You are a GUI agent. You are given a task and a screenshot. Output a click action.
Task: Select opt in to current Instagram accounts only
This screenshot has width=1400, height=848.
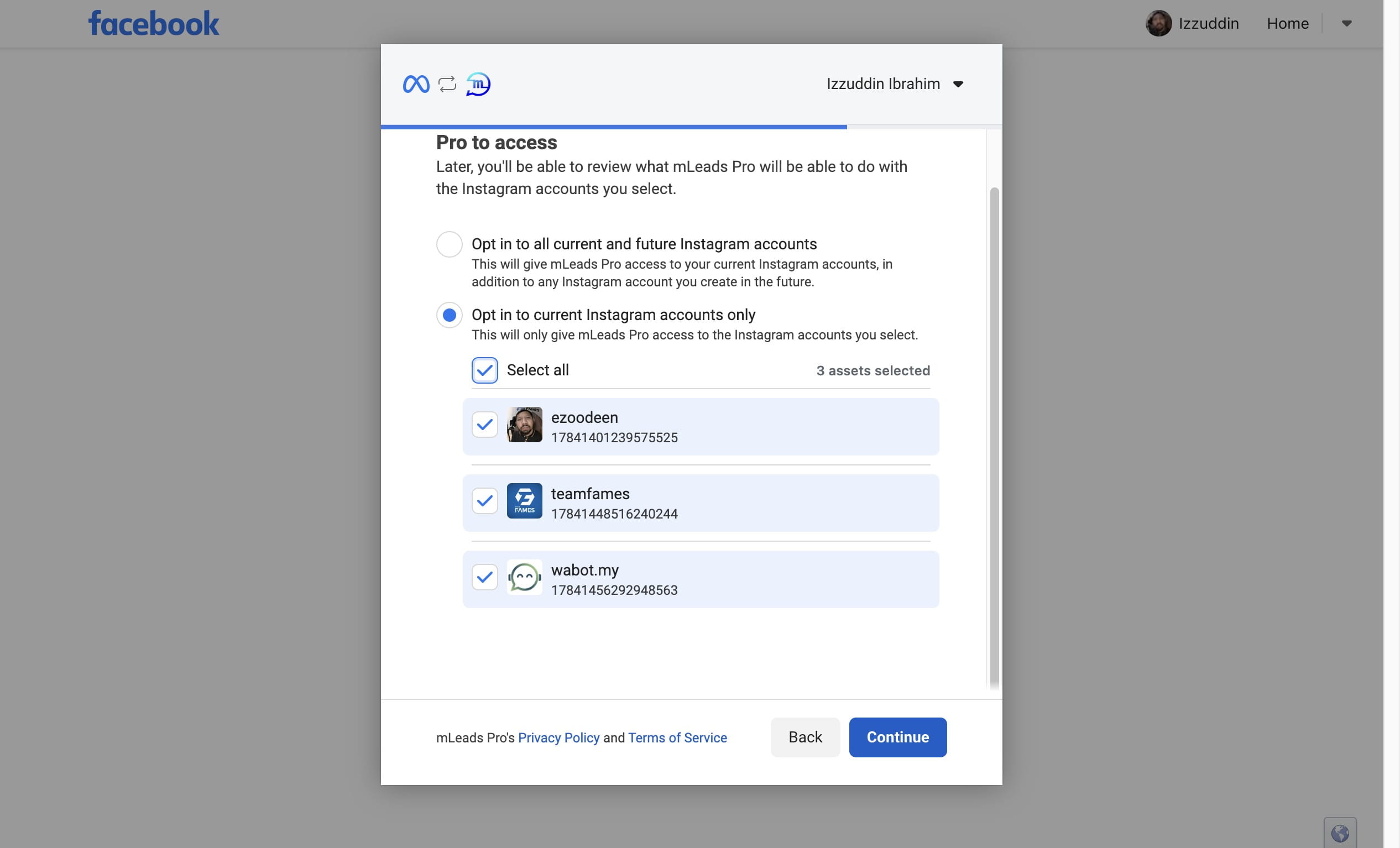(449, 314)
